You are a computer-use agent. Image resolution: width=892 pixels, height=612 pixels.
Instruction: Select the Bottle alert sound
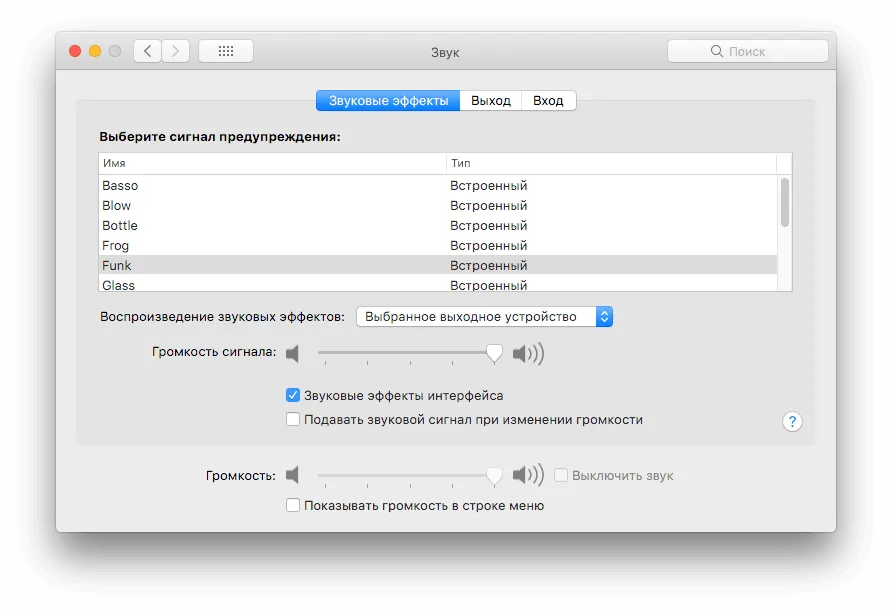[x=438, y=225]
